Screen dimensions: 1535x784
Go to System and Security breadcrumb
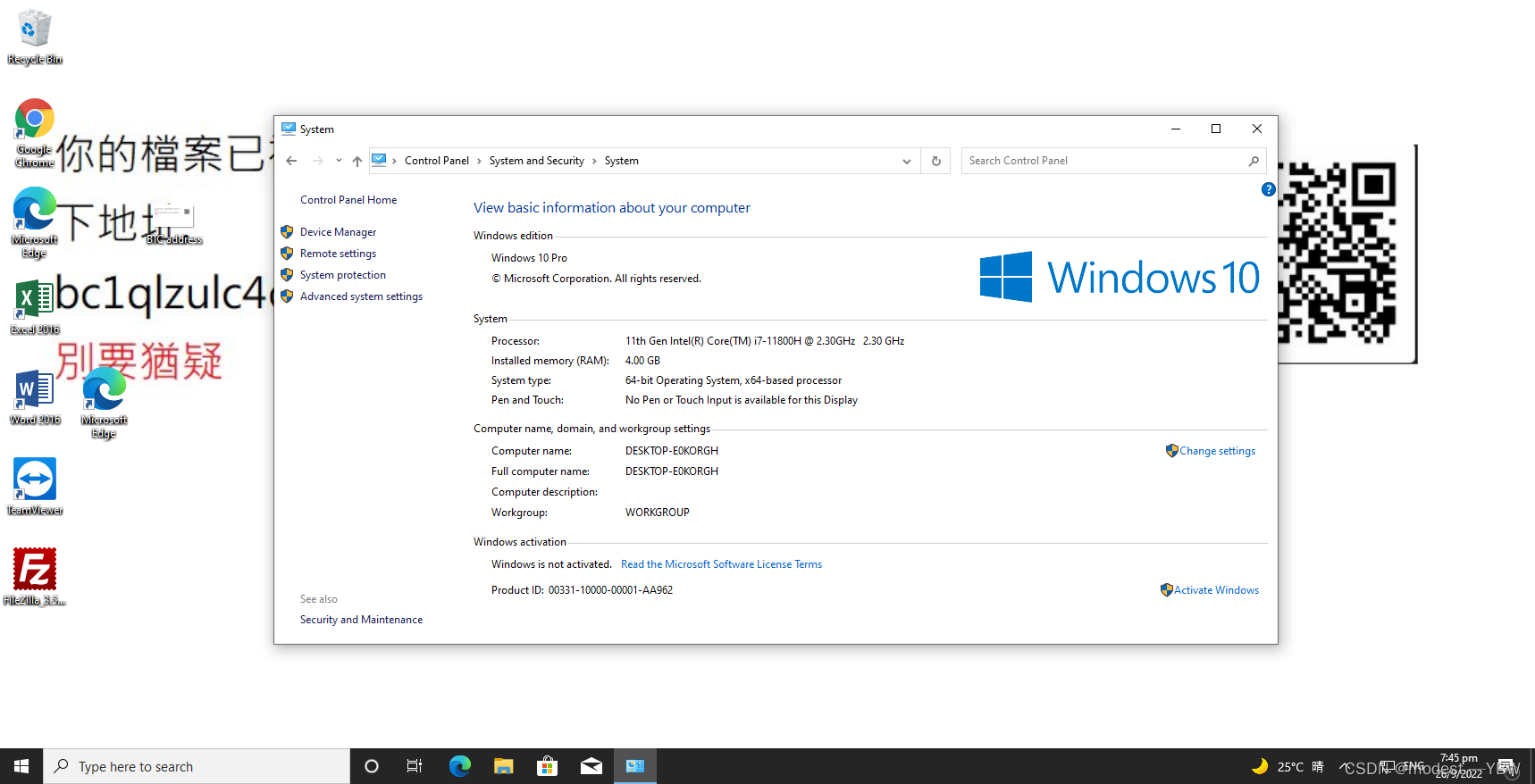pos(537,161)
